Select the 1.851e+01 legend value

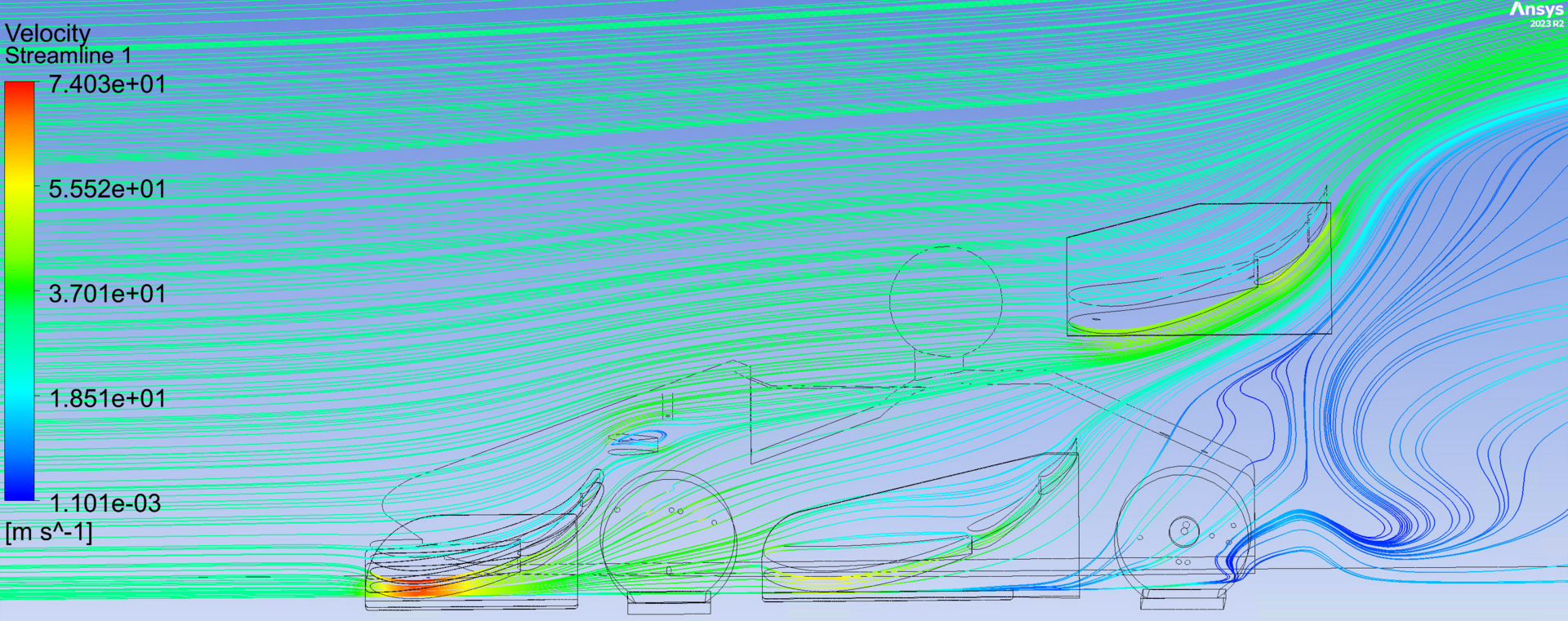point(107,399)
